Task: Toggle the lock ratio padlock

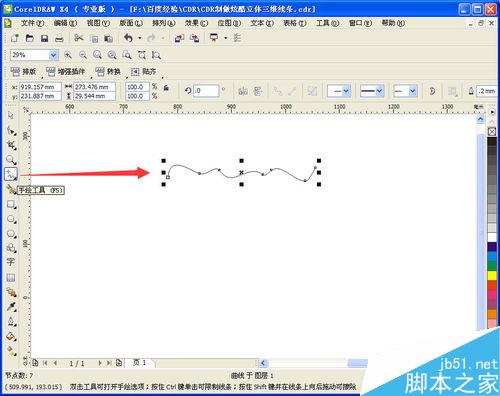Action: 166,88
